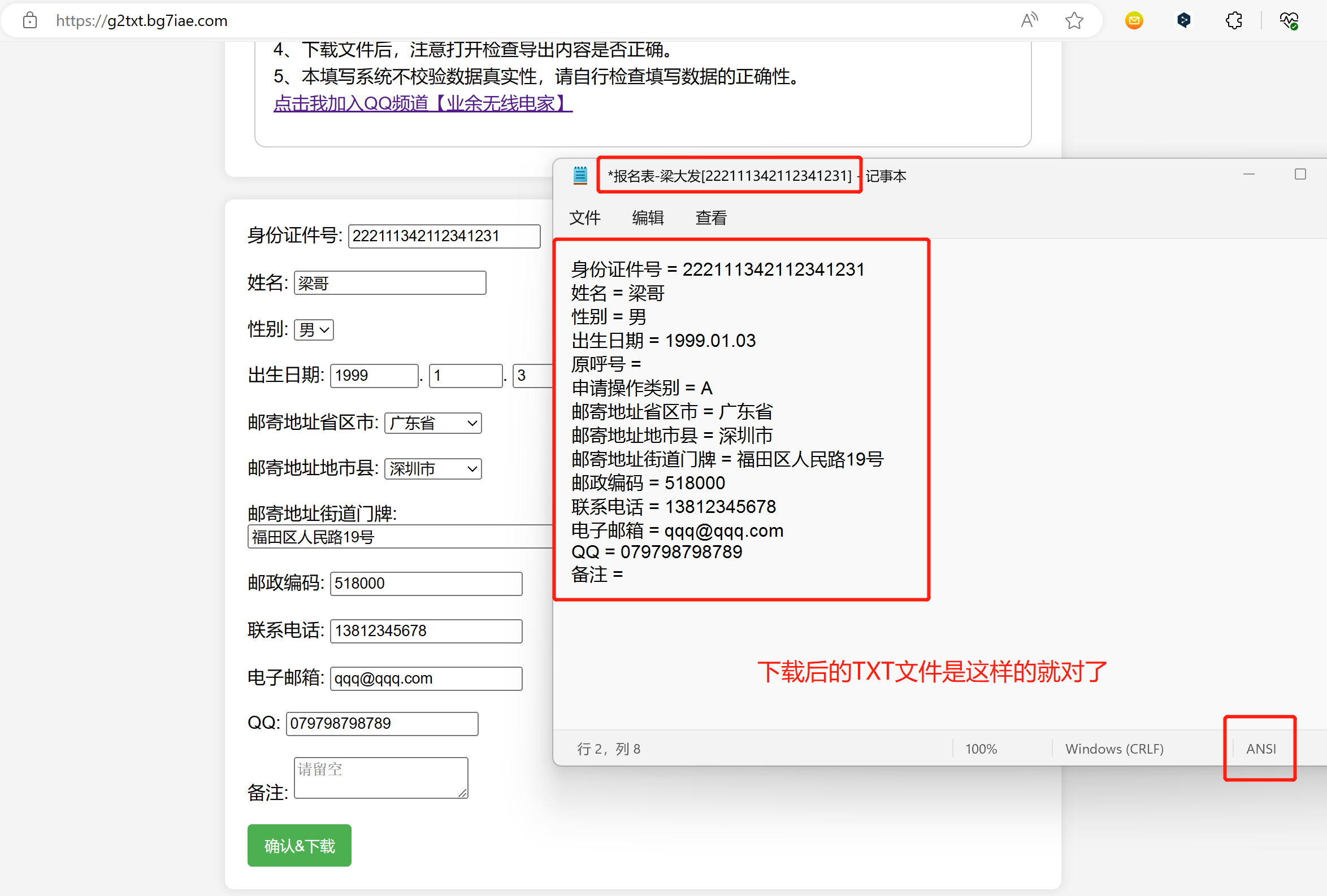Click the 100% zoom level in the status bar
This screenshot has width=1327, height=896.
click(x=981, y=748)
